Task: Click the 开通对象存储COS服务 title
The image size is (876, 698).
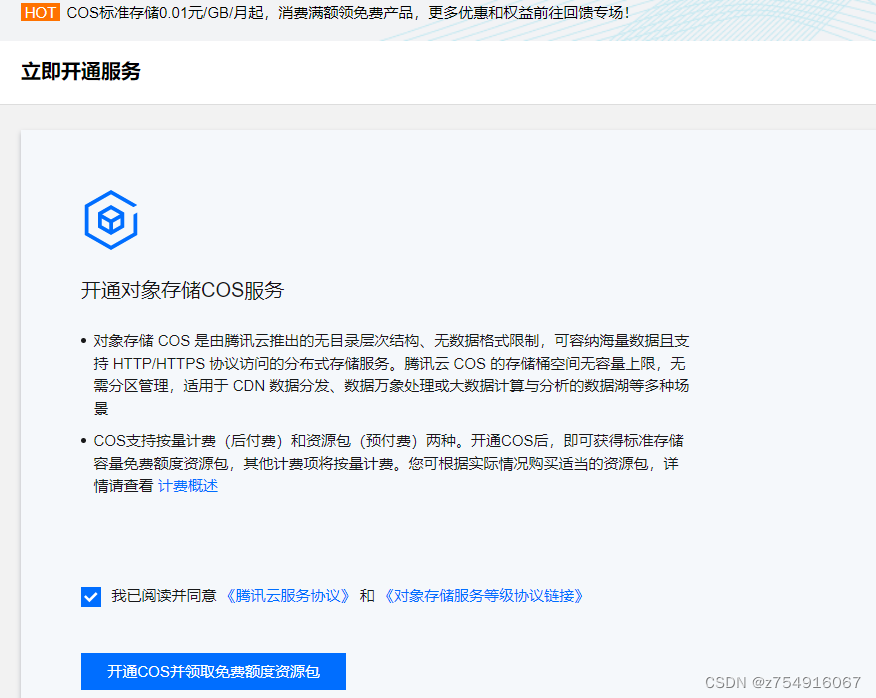Action: coord(183,290)
